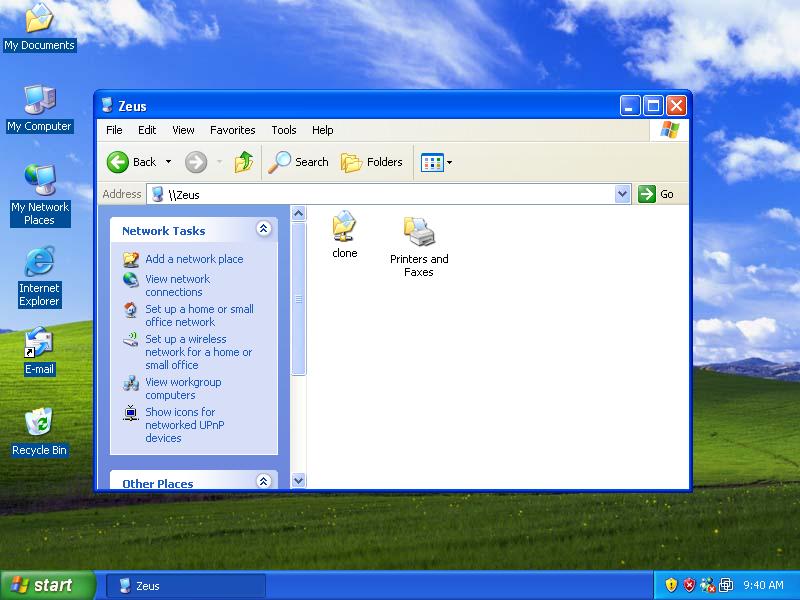Image resolution: width=800 pixels, height=600 pixels.
Task: Maximize the Zeus window
Action: [653, 106]
